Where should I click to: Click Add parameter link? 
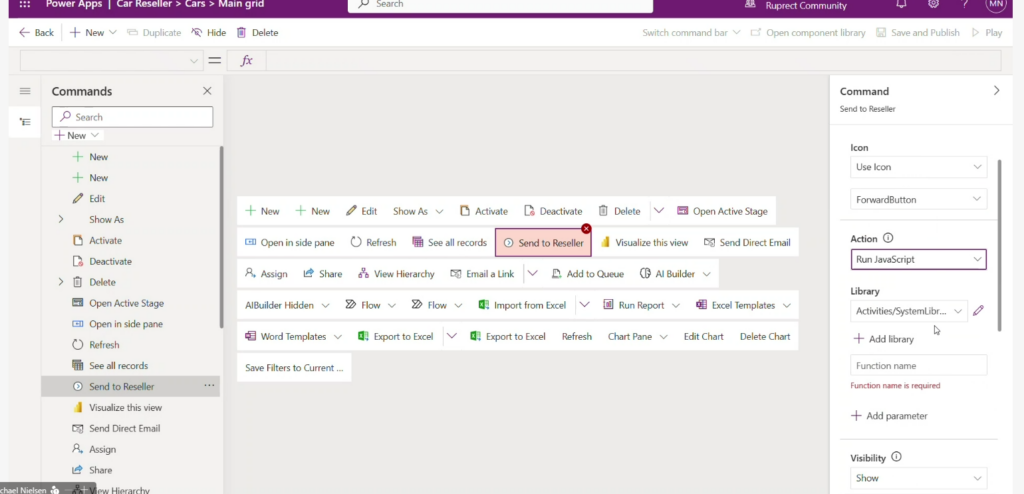click(x=889, y=416)
